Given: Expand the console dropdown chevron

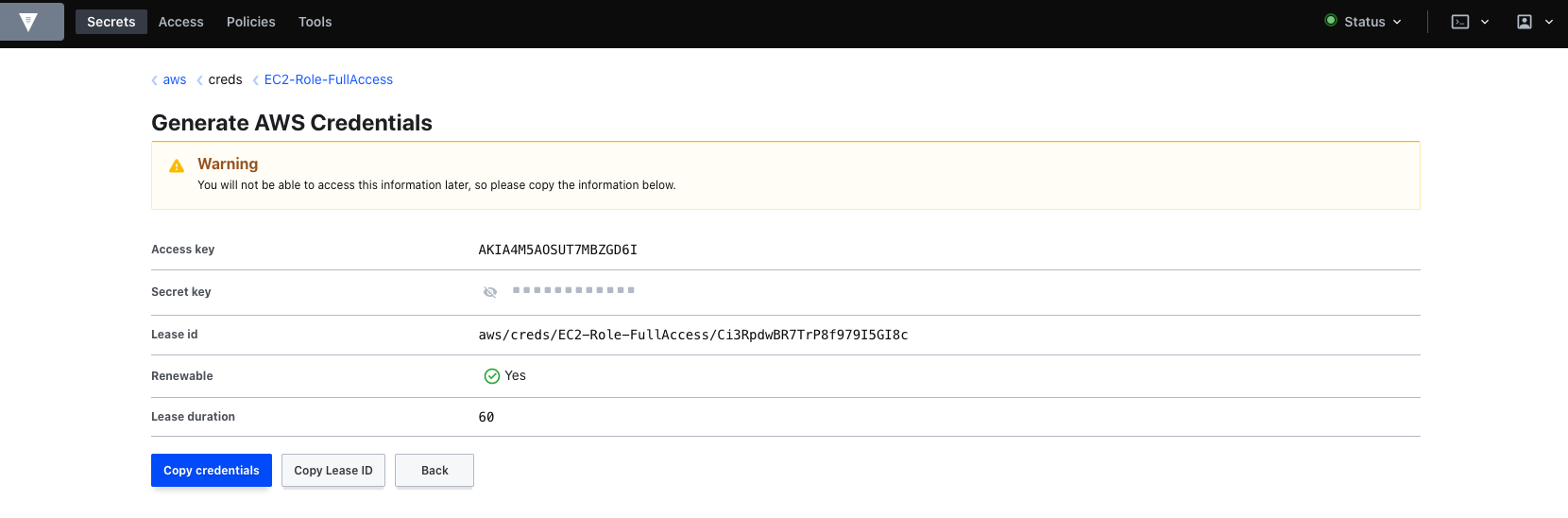Looking at the screenshot, I should 1485,22.
